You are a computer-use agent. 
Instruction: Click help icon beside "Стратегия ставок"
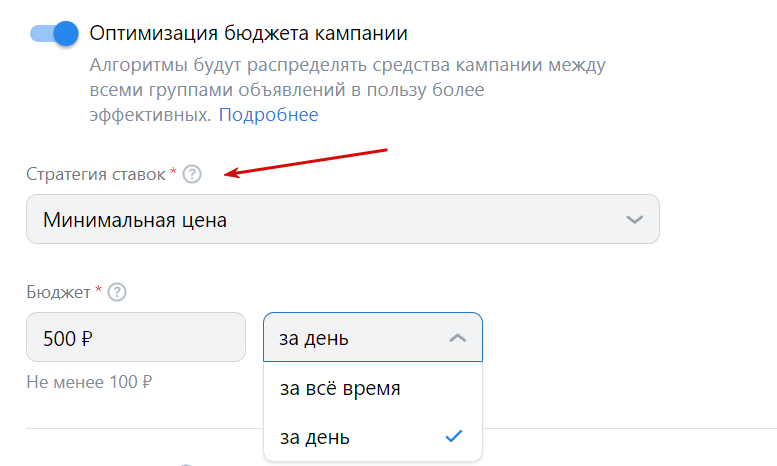click(193, 175)
